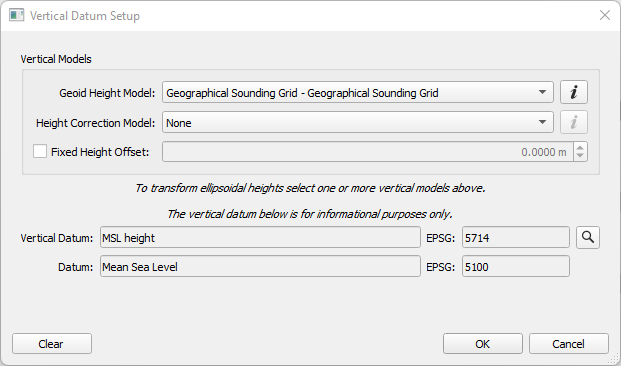Focus the EPSG 5714 input field
Image resolution: width=621 pixels, height=366 pixels.
click(516, 237)
